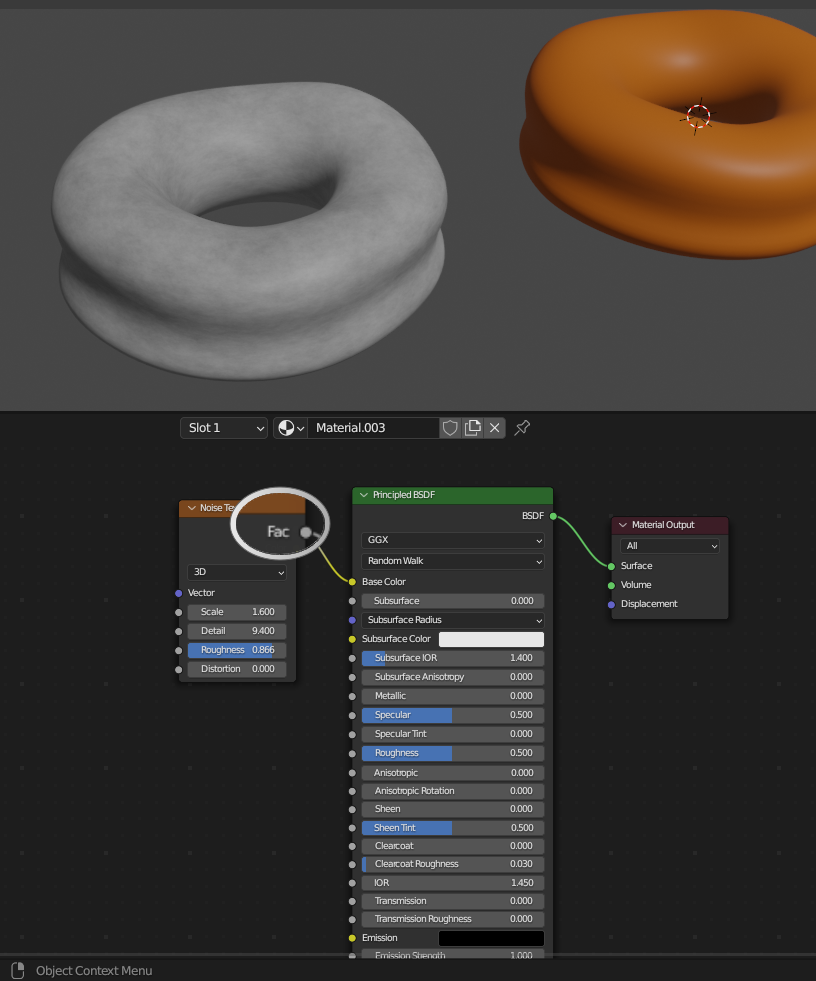Adjust Principled BSDF Roughness 0.500 slider
Screen dimensions: 816x981
tap(452, 753)
